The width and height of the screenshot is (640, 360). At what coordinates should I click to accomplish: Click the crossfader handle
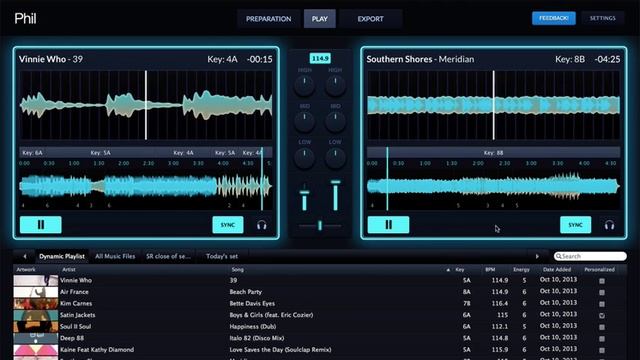click(x=320, y=225)
